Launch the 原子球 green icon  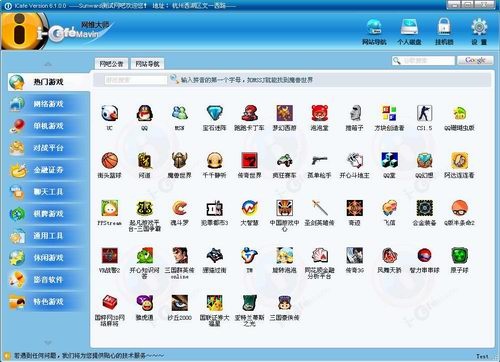pyautogui.click(x=459, y=256)
